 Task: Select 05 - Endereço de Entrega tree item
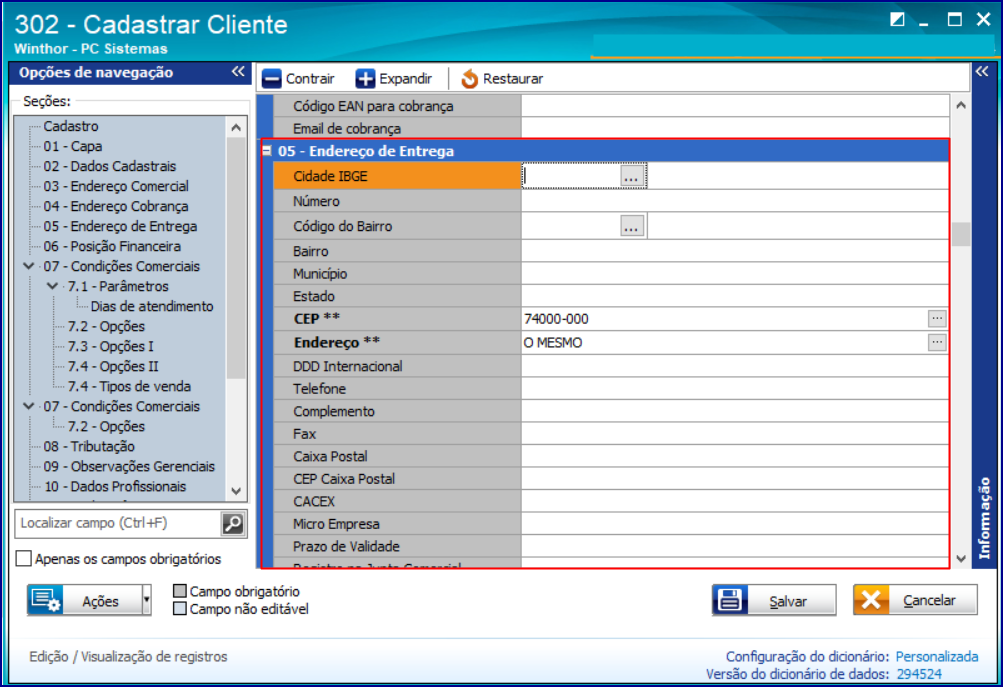pos(120,226)
